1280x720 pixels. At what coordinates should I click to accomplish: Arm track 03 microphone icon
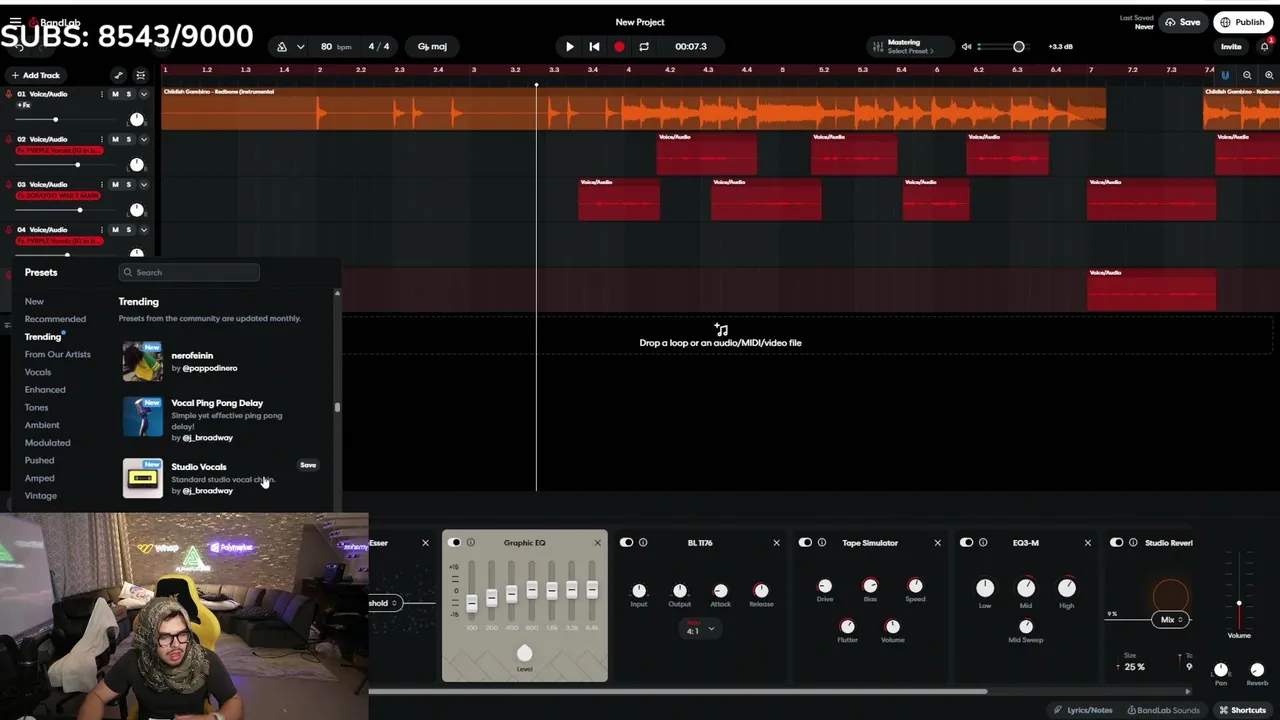pyautogui.click(x=9, y=184)
